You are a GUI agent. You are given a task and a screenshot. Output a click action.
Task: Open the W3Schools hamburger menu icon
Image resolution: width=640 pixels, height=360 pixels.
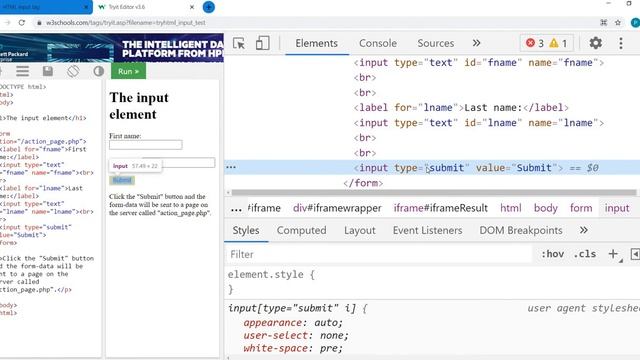(22, 71)
